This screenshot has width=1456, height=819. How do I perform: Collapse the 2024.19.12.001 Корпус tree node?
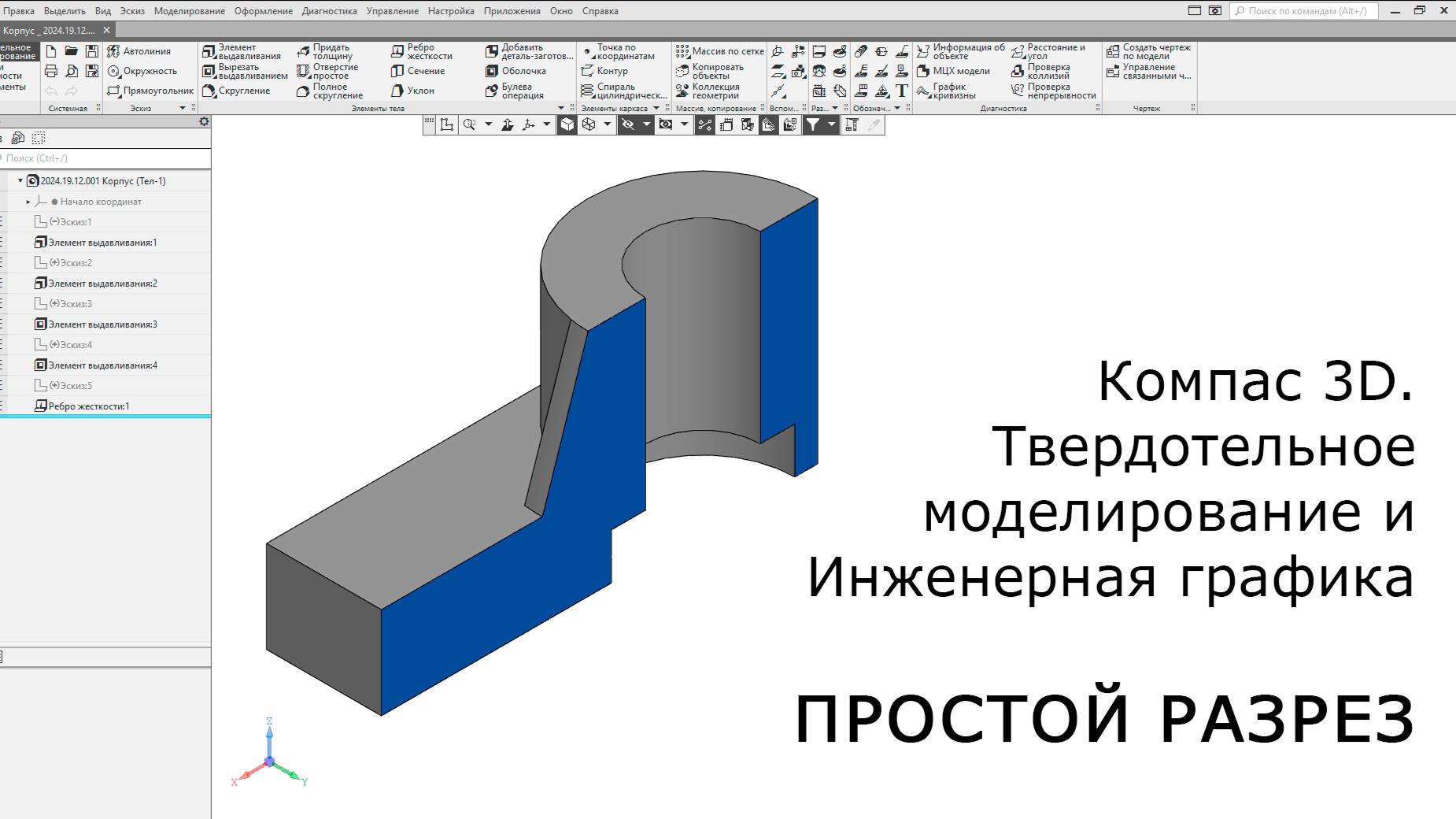point(20,180)
